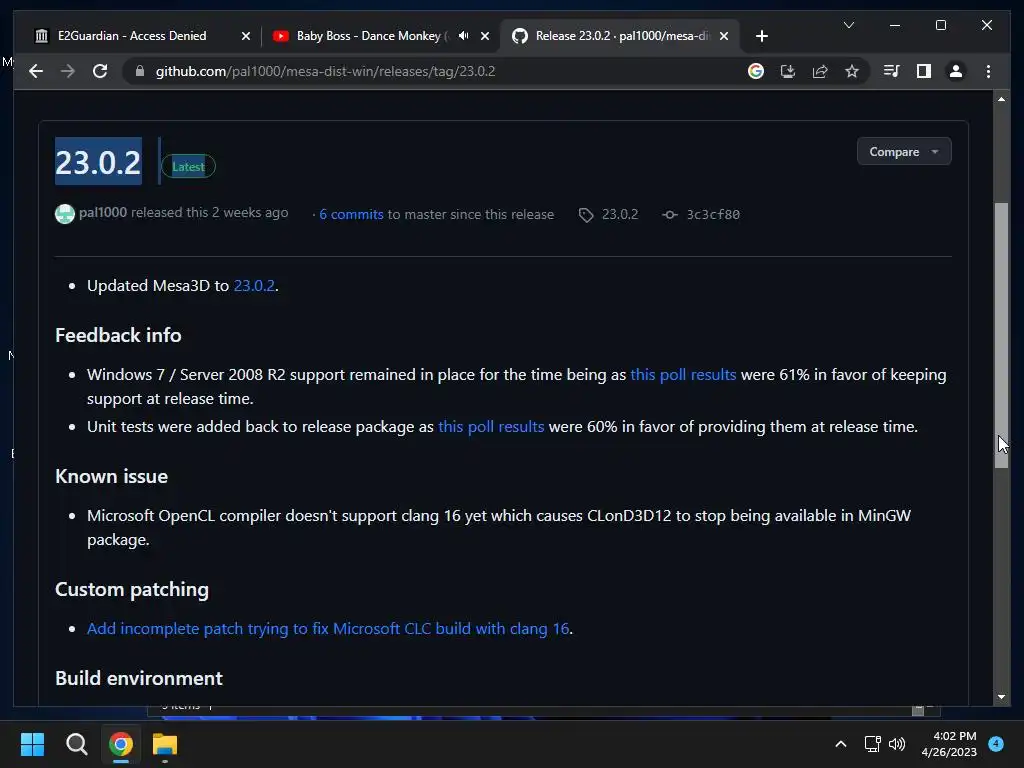The width and height of the screenshot is (1024, 768).
Task: Open the 6 commits link
Action: [x=351, y=214]
